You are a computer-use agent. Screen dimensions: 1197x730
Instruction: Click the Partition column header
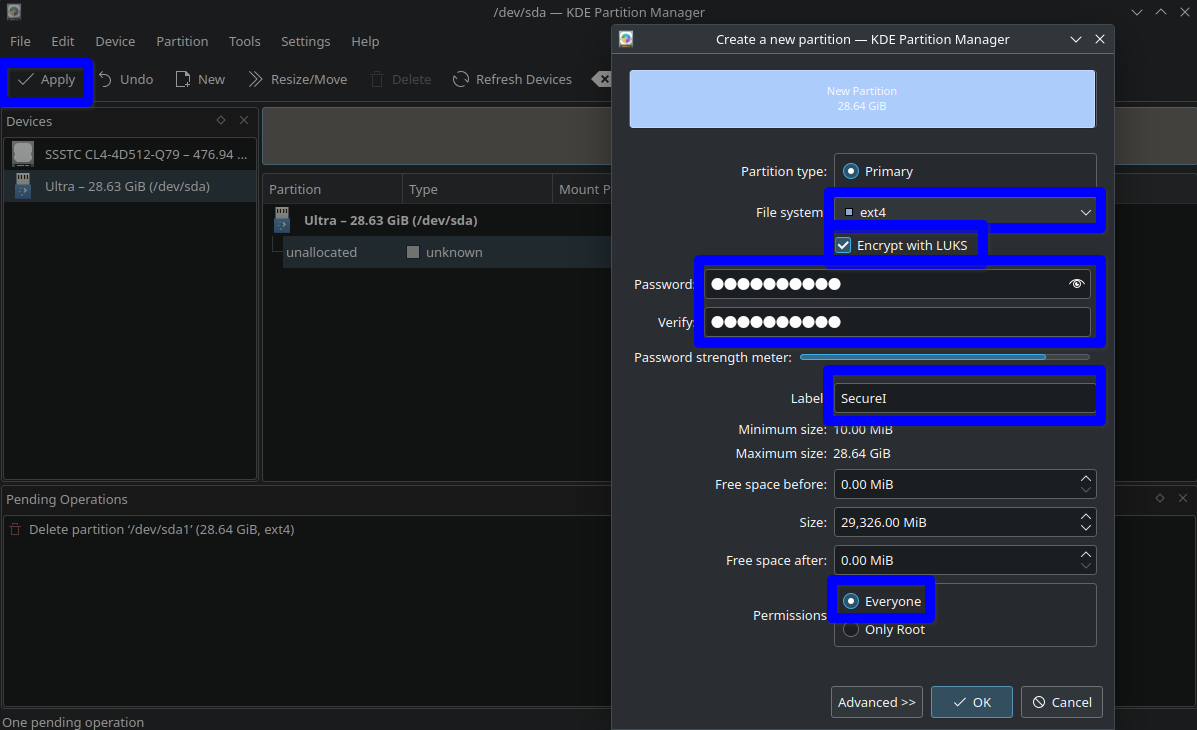click(x=334, y=189)
